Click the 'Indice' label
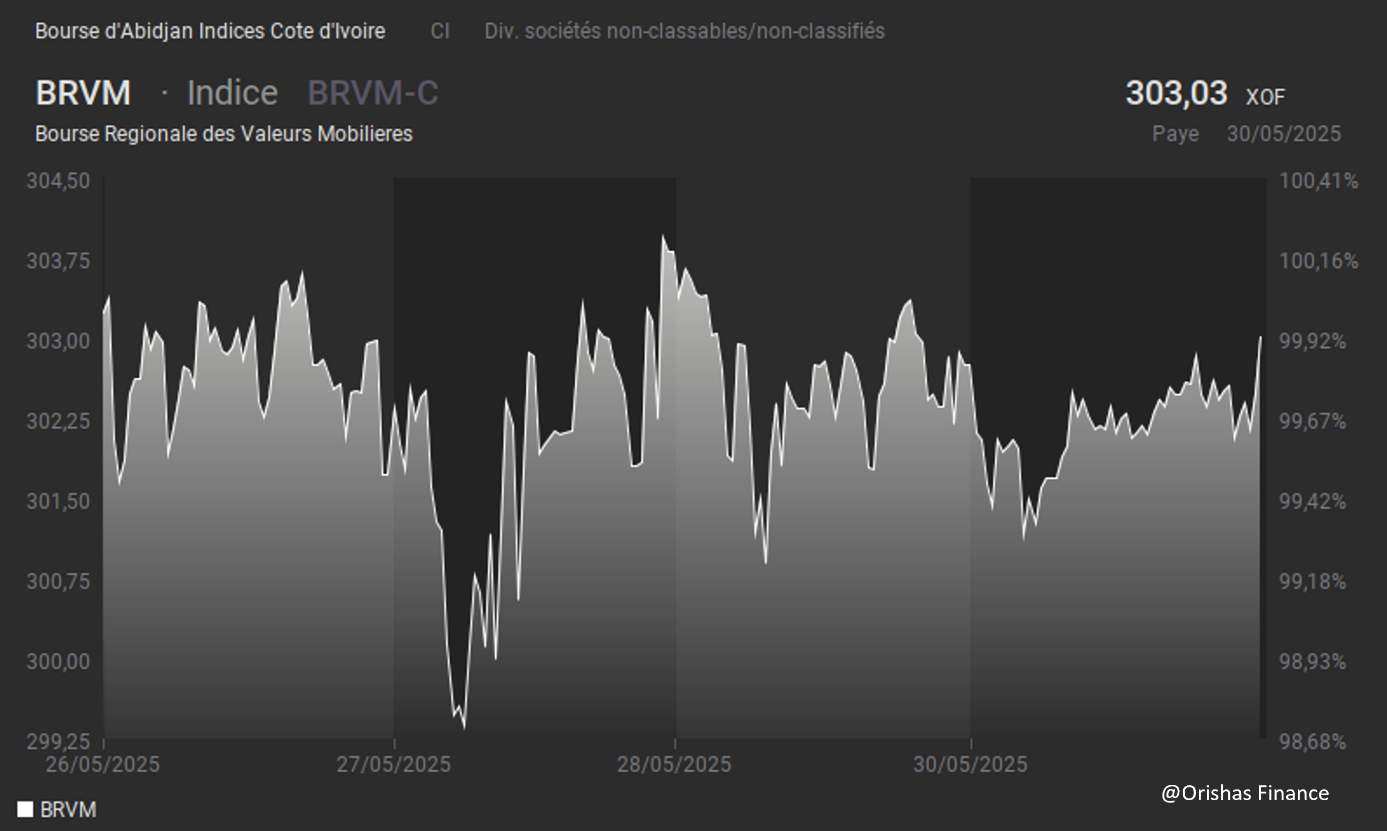The image size is (1387, 831). click(x=233, y=93)
